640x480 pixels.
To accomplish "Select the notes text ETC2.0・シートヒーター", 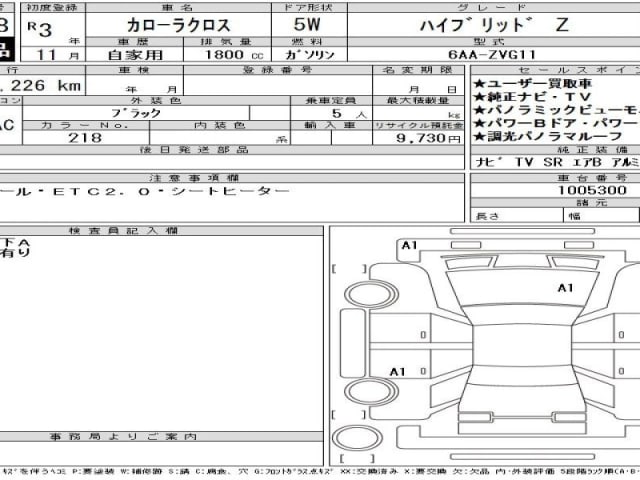I will (171, 191).
